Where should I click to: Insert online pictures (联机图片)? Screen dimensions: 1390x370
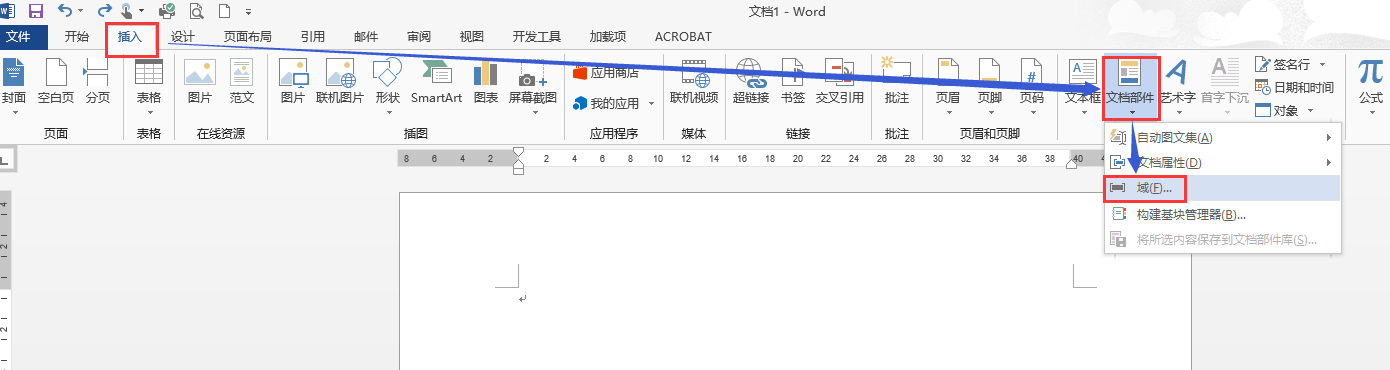(x=340, y=82)
